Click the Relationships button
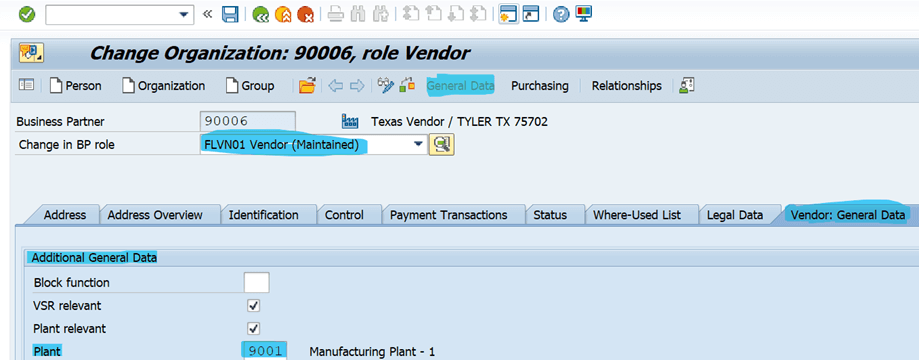 [x=627, y=86]
